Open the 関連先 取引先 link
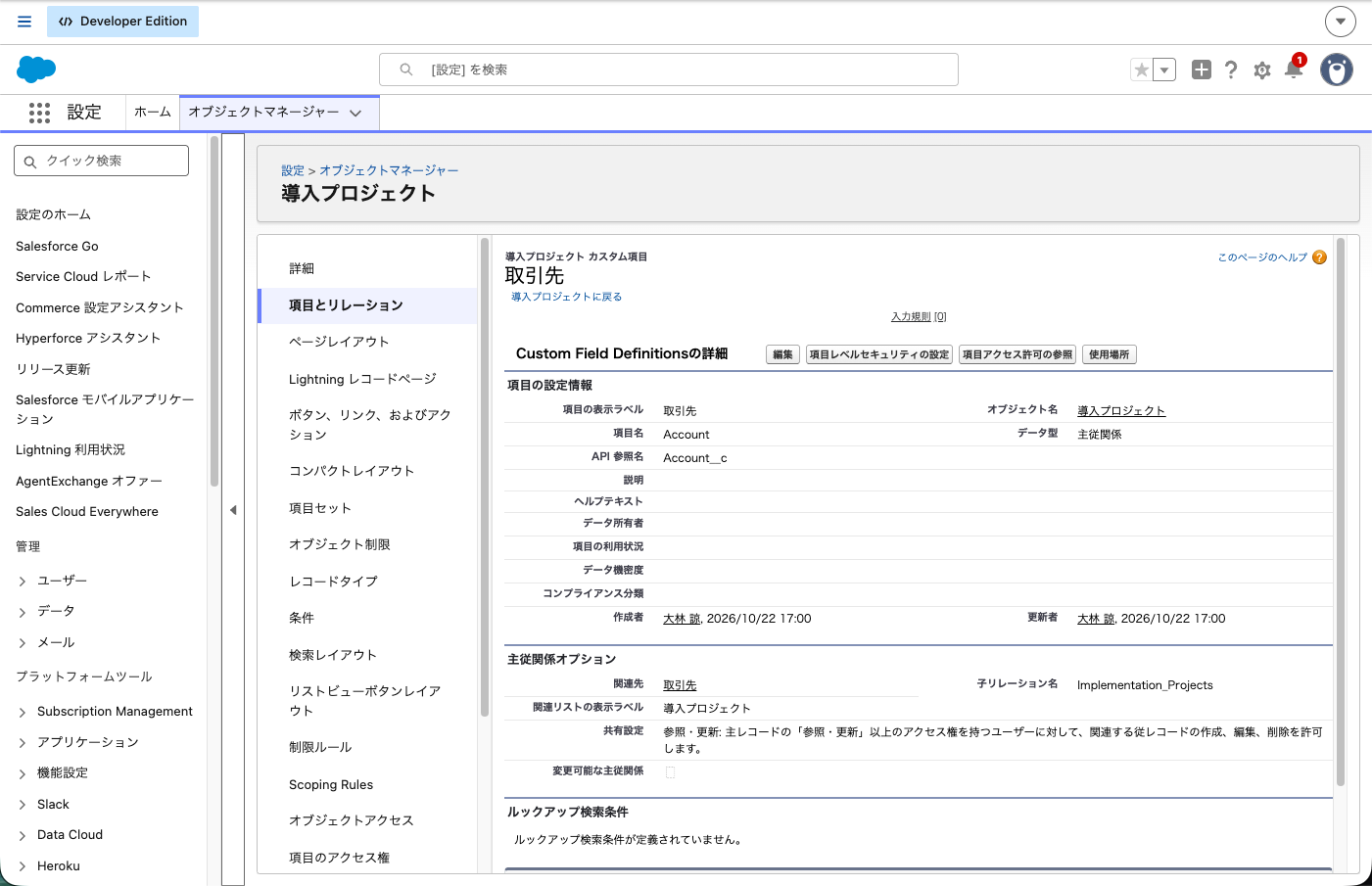1372x886 pixels. pos(680,685)
